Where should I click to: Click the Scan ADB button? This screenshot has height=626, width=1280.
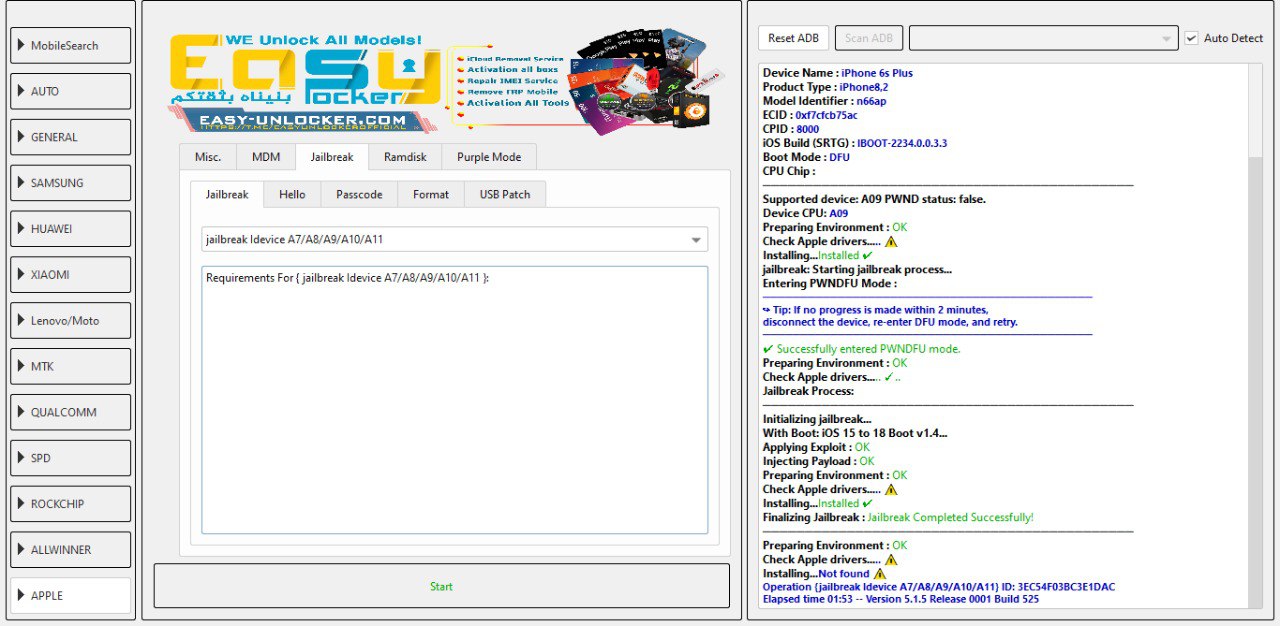pos(869,38)
